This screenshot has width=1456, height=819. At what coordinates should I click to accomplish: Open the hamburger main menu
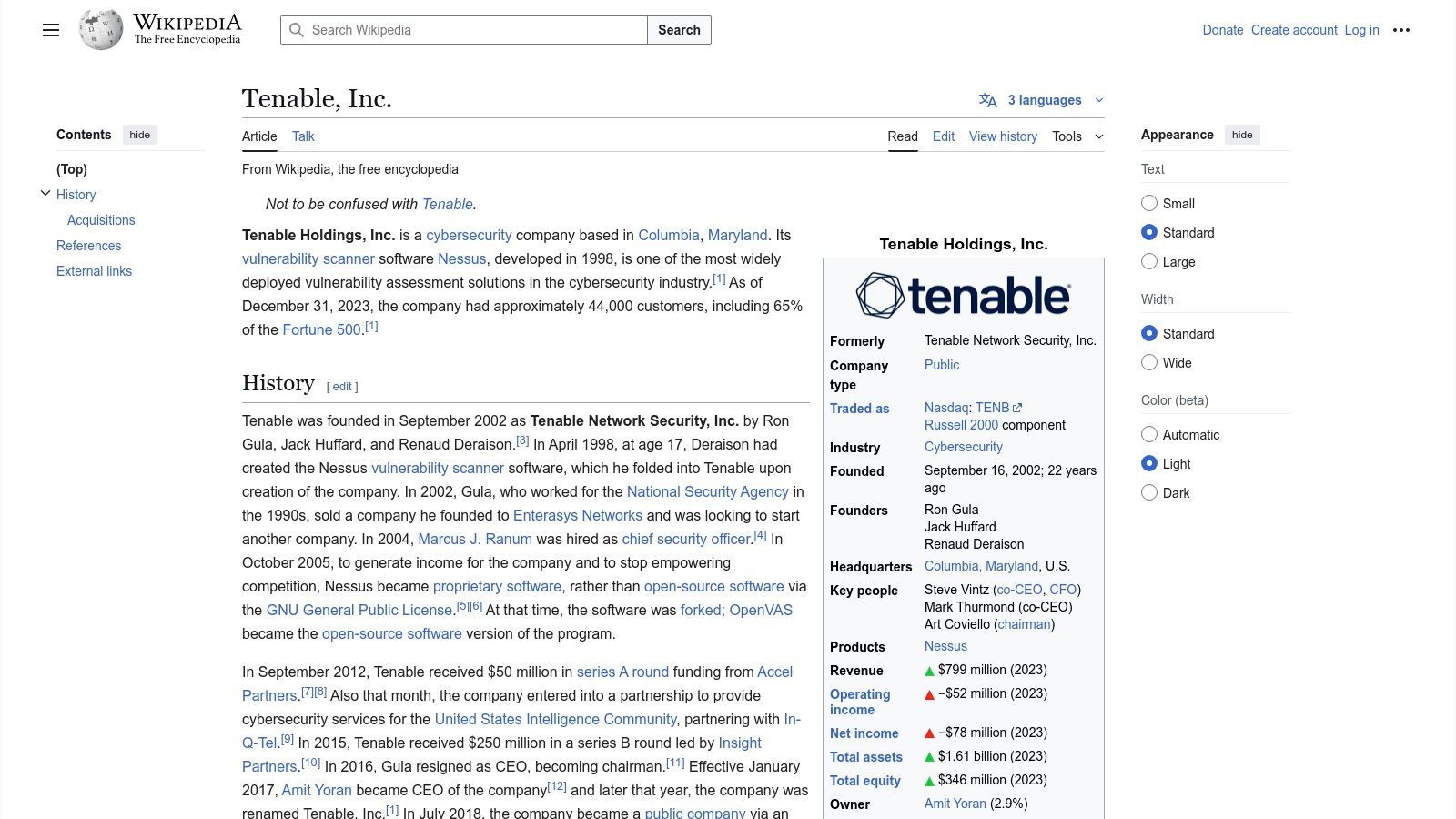[x=51, y=30]
